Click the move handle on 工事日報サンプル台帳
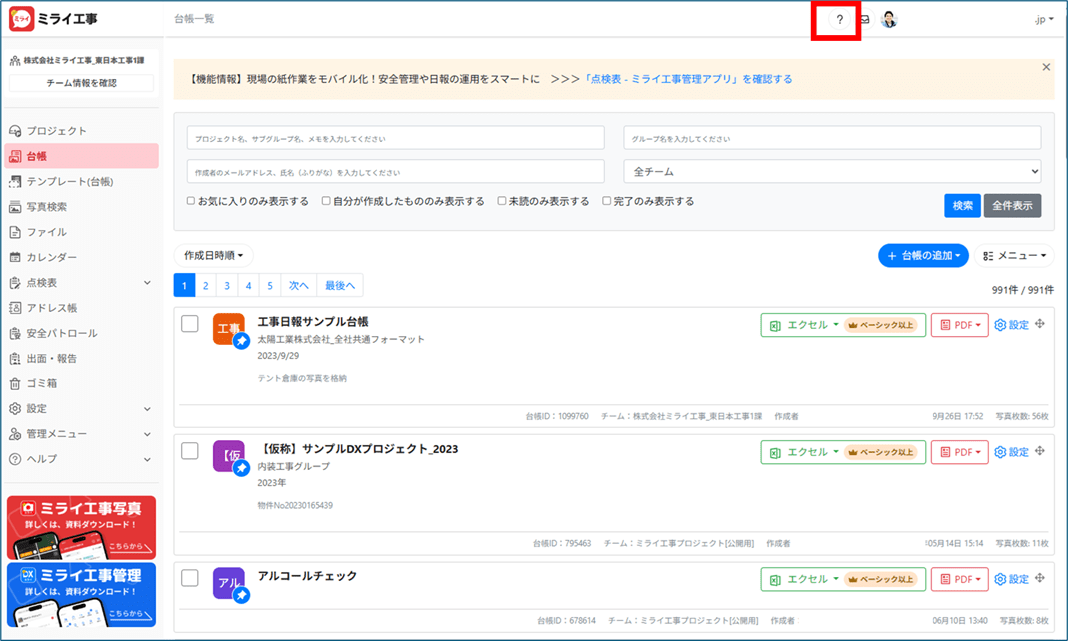This screenshot has height=641, width=1068. (1040, 324)
